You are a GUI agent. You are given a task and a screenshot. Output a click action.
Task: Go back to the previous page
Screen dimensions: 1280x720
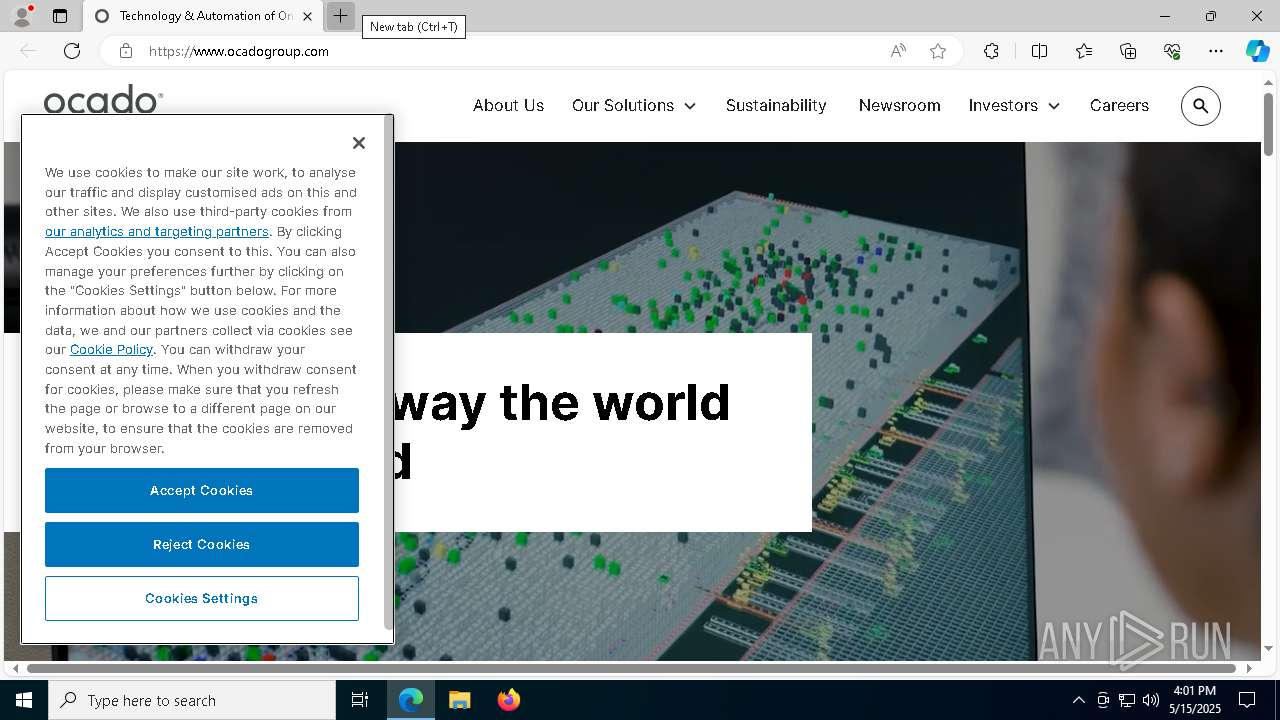tap(28, 51)
